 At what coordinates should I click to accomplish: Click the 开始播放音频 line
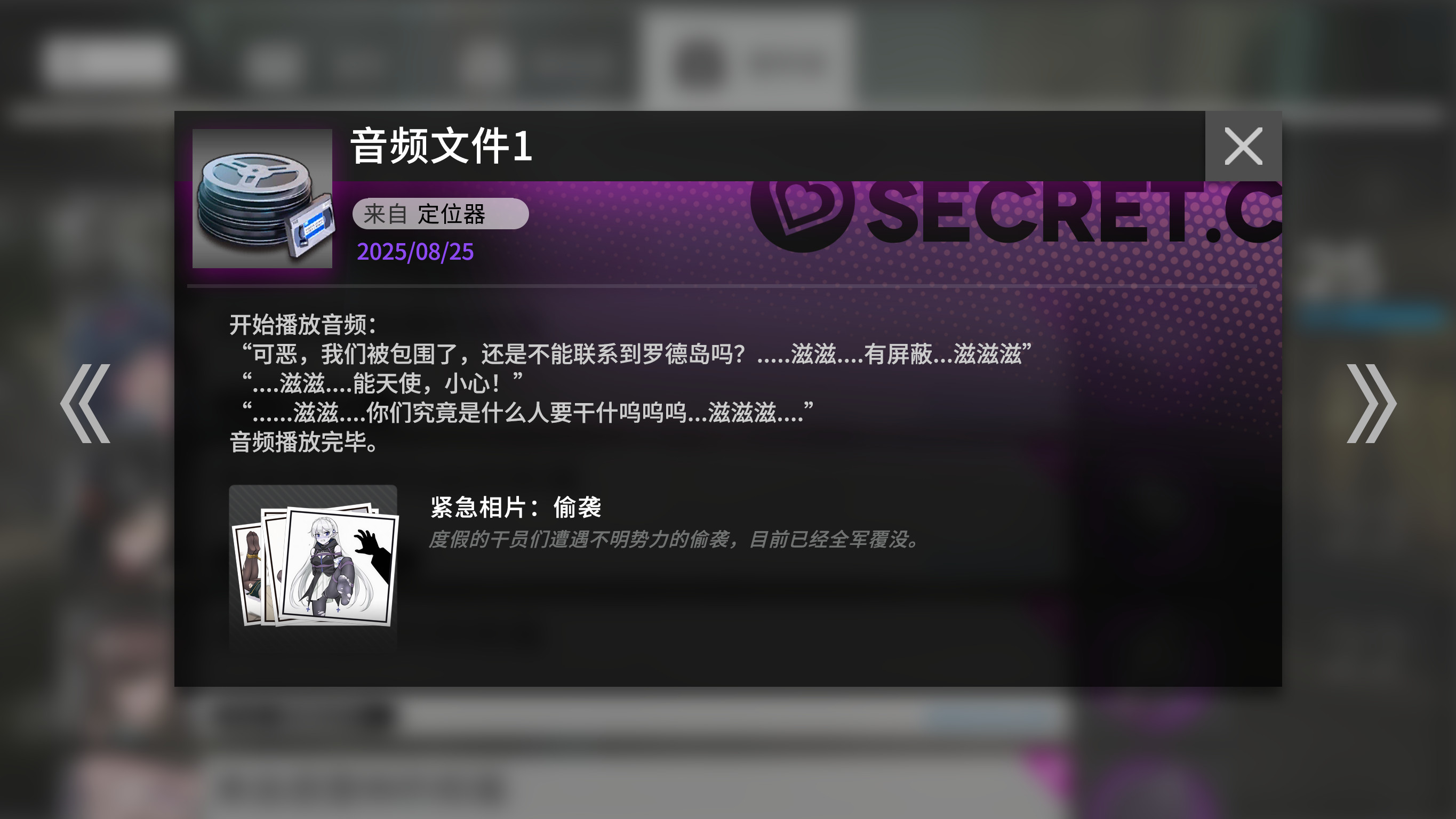(303, 325)
